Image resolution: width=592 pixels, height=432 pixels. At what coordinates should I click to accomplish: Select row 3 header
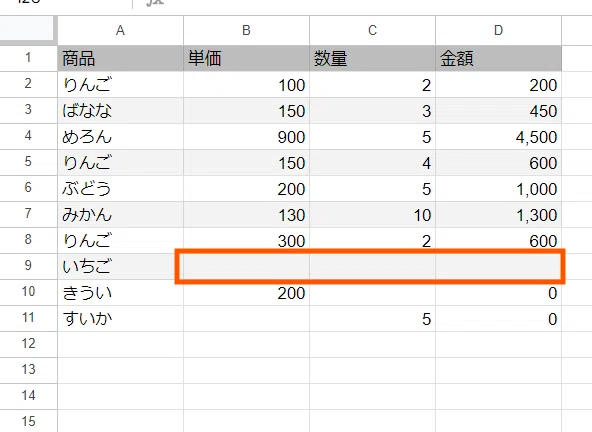28,110
